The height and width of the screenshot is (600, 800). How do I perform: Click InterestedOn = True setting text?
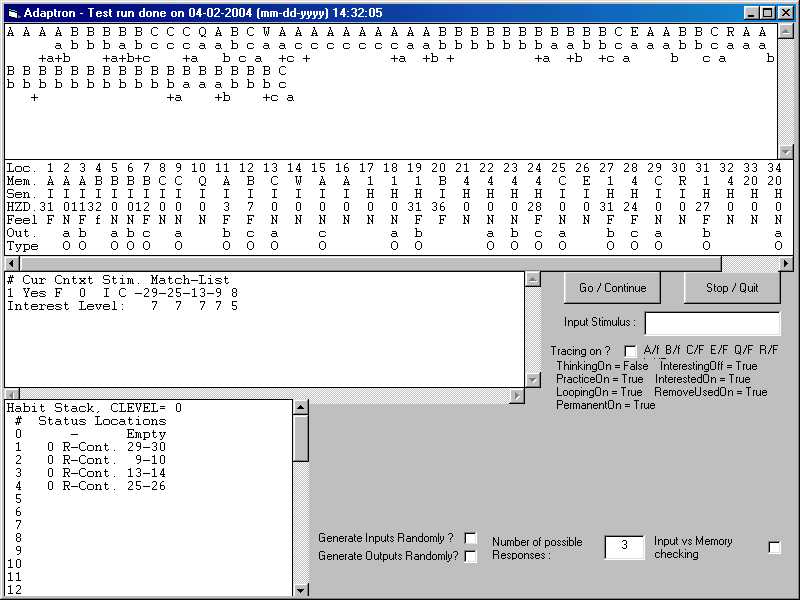click(x=703, y=379)
